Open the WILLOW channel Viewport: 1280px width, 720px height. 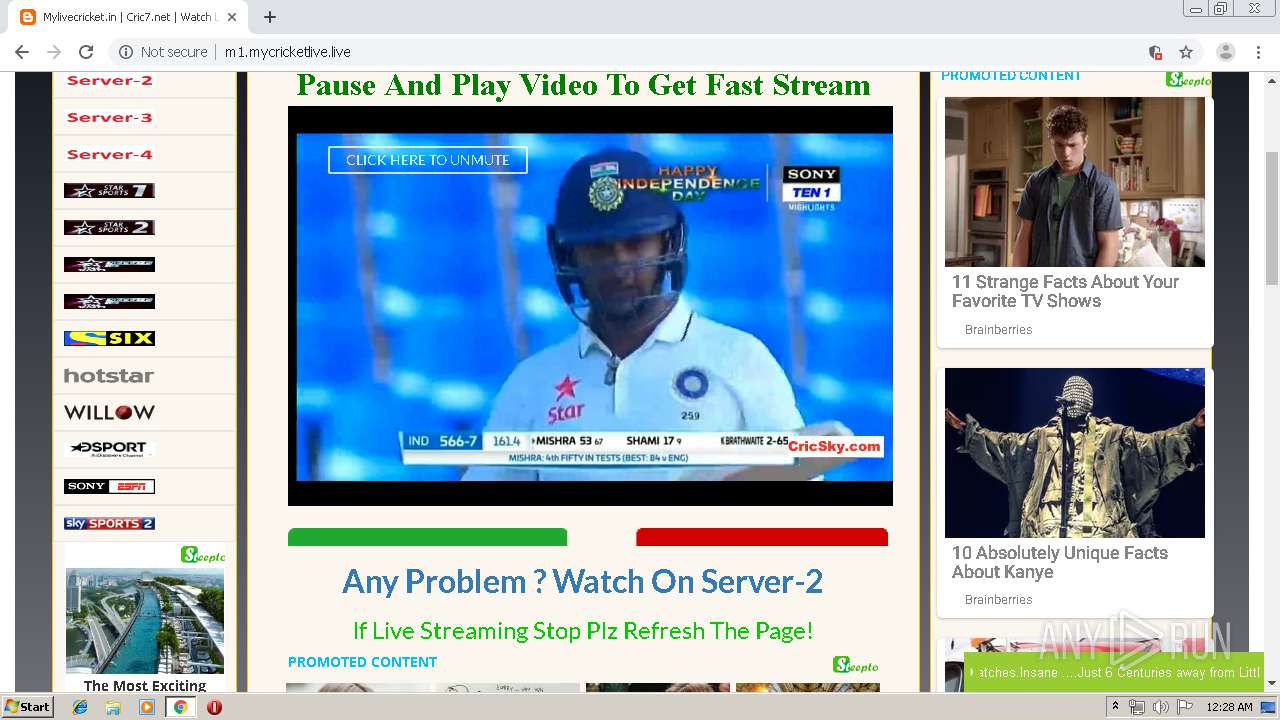109,412
